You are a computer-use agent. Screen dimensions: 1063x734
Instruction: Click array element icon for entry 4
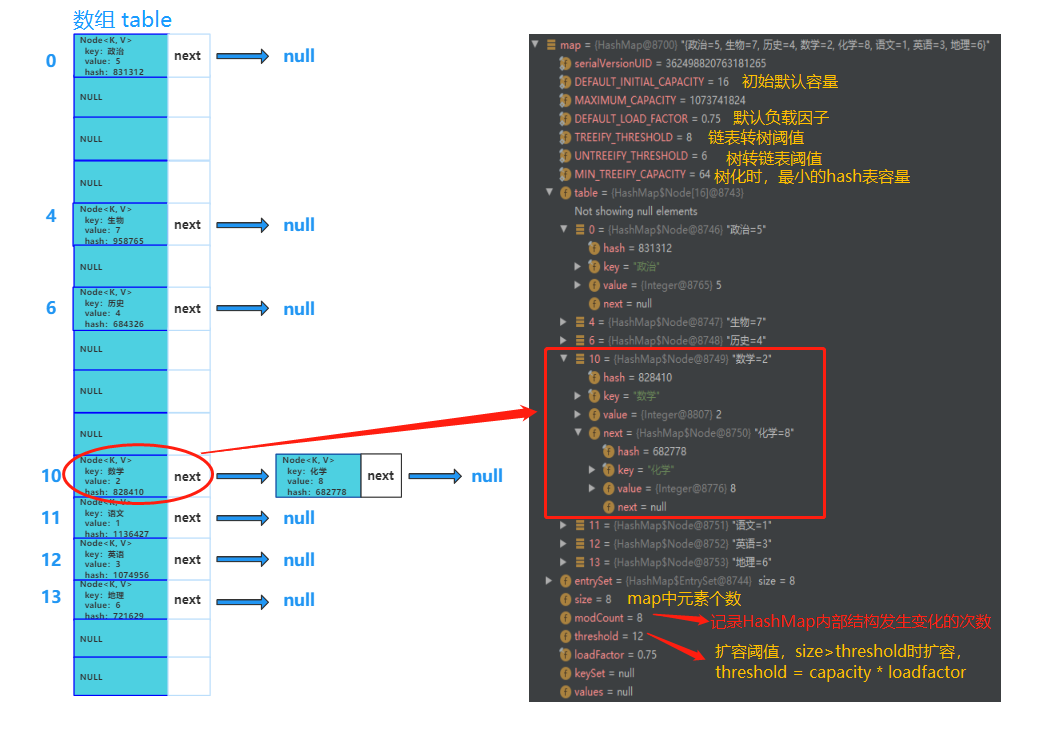[580, 321]
